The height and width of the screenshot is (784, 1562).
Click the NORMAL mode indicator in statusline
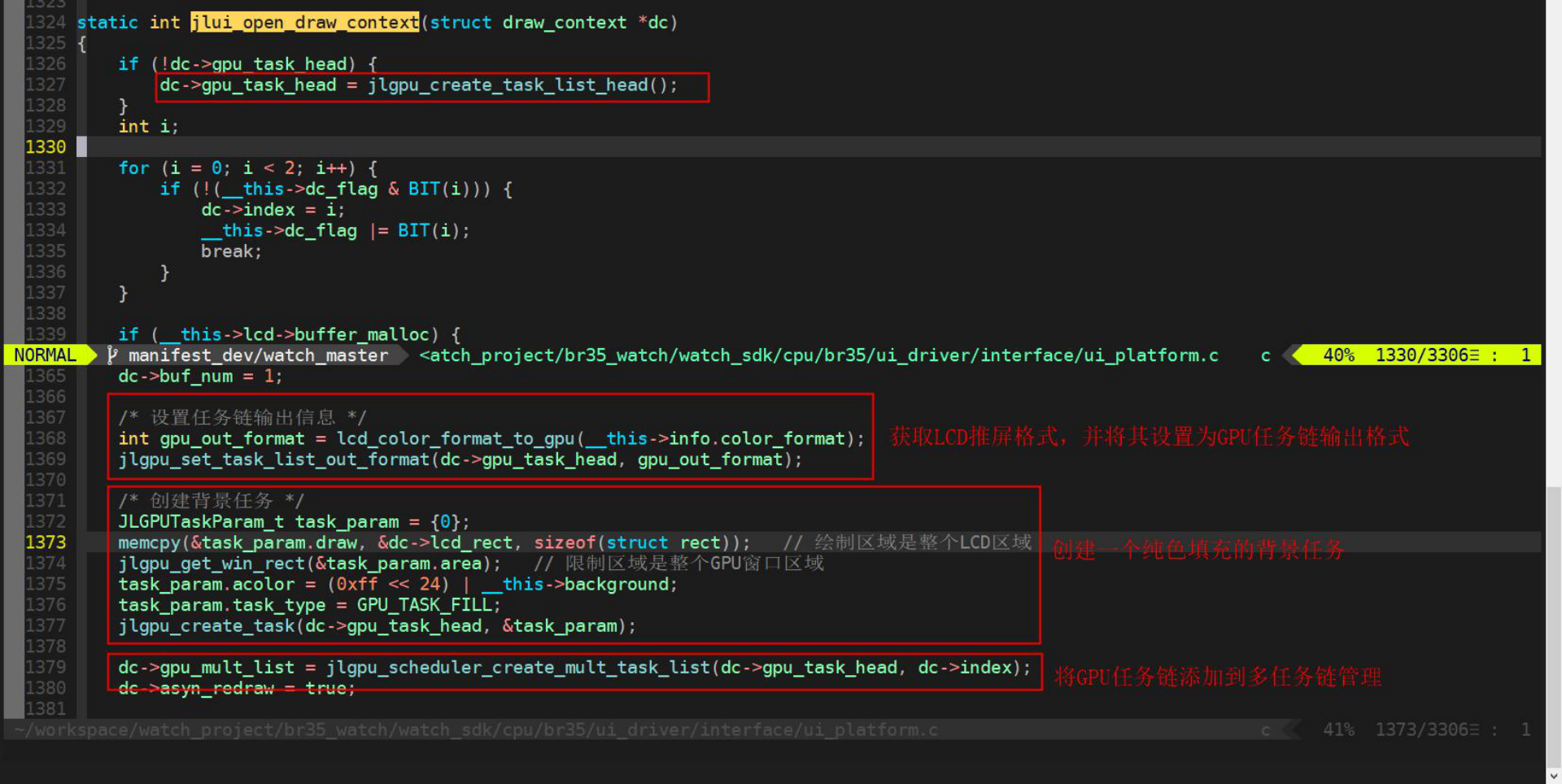[x=45, y=355]
